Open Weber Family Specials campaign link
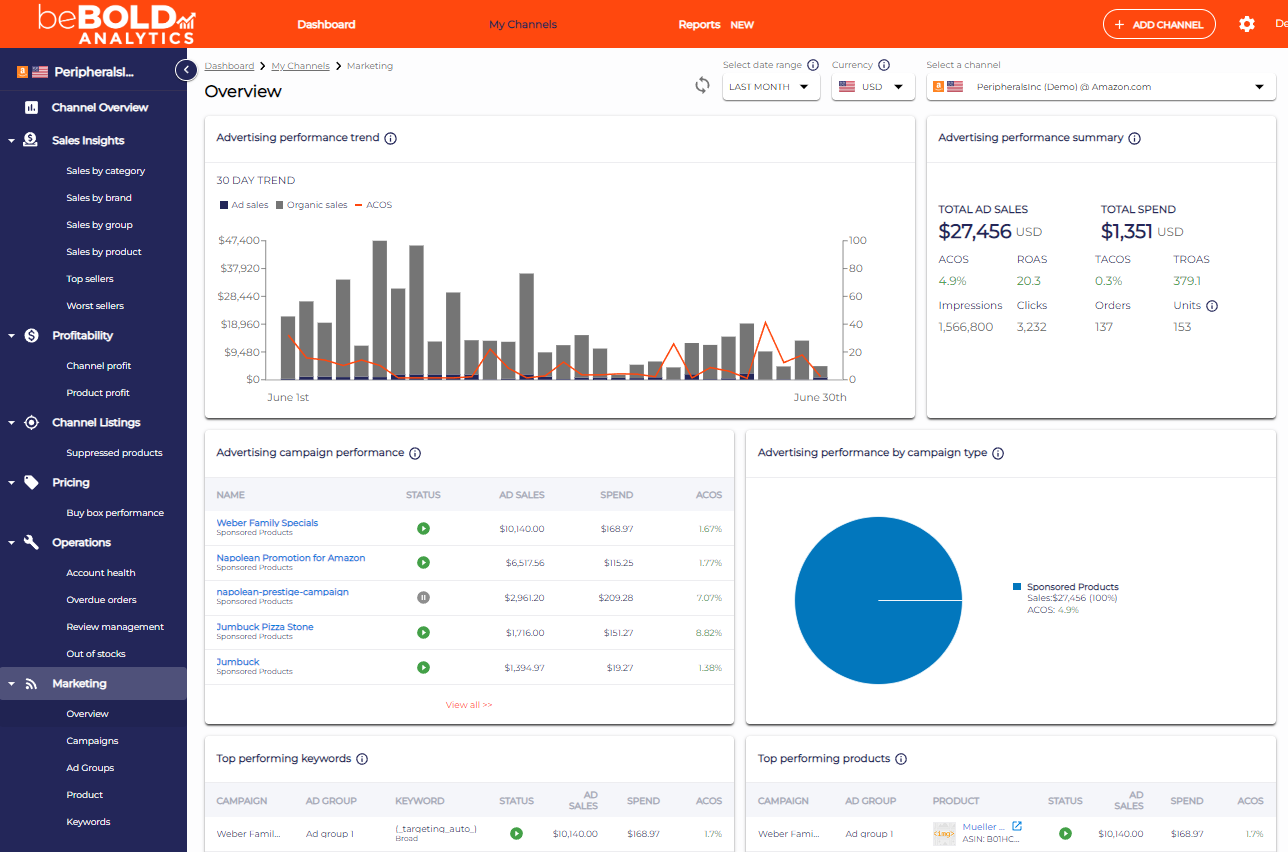 [x=267, y=523]
